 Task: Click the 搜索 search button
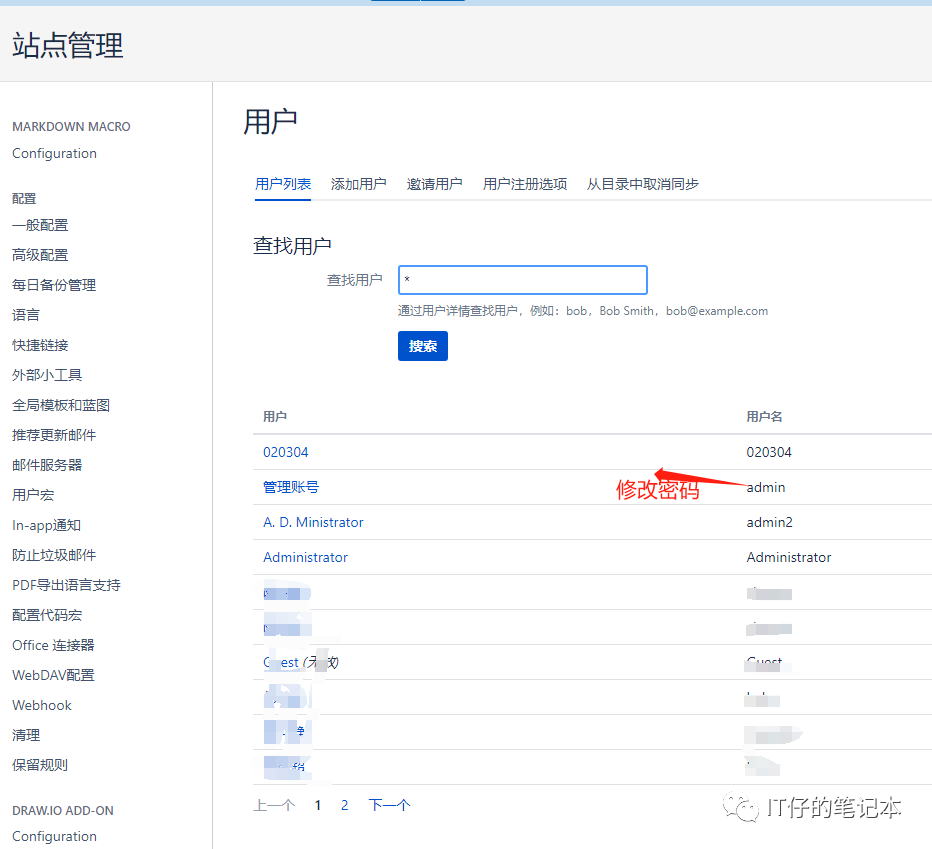pyautogui.click(x=422, y=346)
